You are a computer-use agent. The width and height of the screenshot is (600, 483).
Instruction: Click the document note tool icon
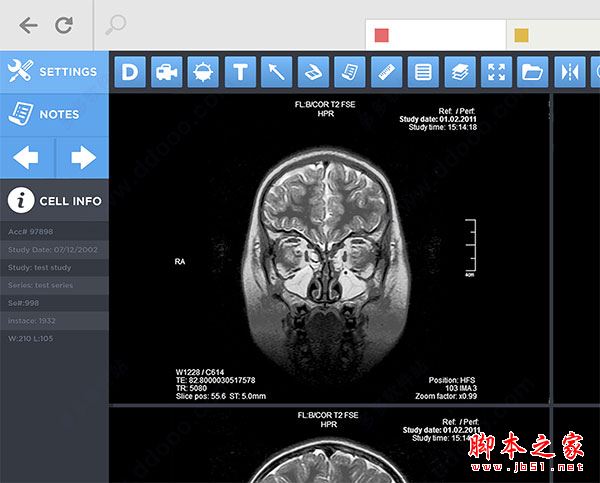(x=350, y=72)
